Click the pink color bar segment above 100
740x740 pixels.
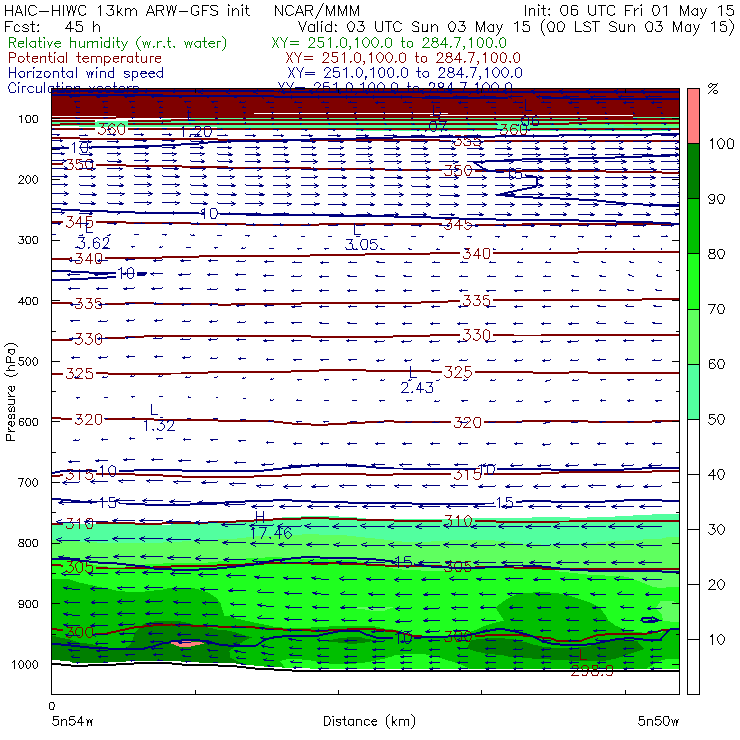point(693,116)
